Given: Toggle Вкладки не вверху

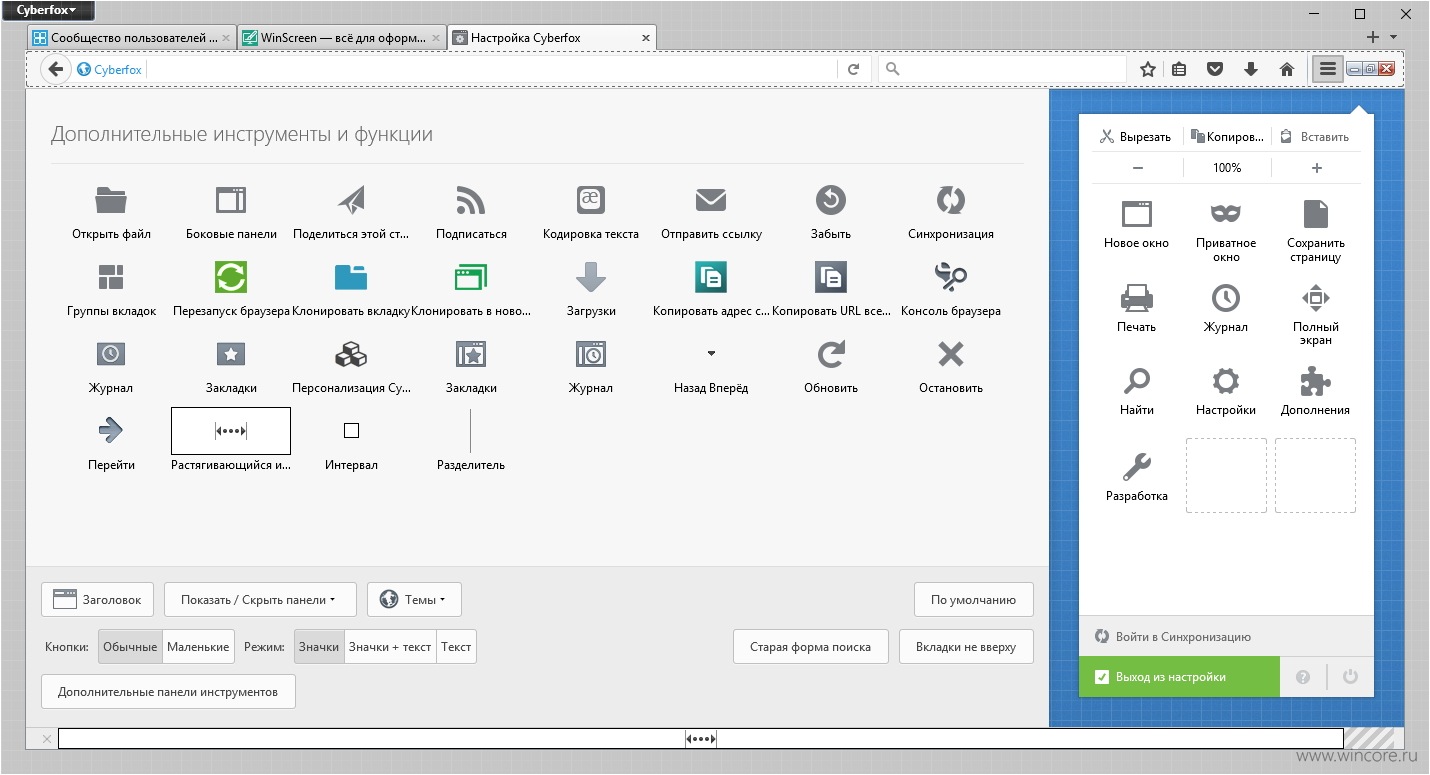Looking at the screenshot, I should 966,647.
